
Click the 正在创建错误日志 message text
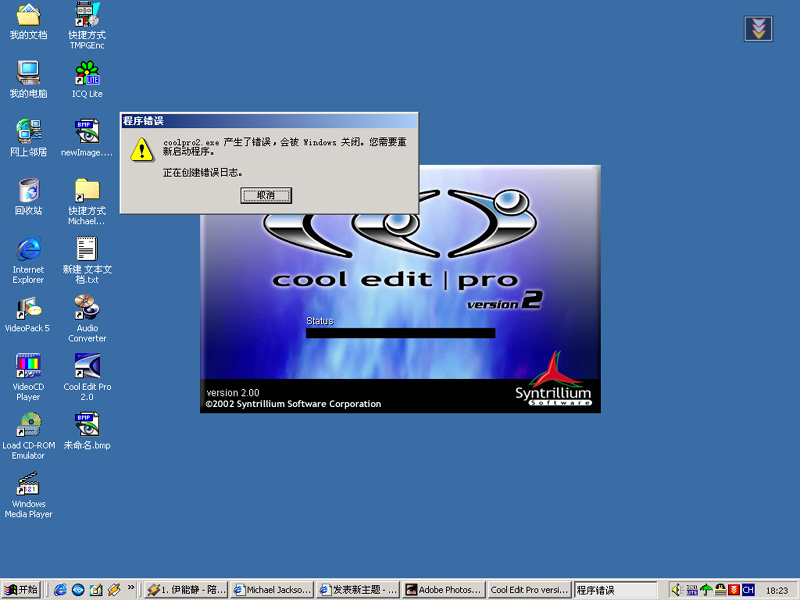tap(203, 172)
